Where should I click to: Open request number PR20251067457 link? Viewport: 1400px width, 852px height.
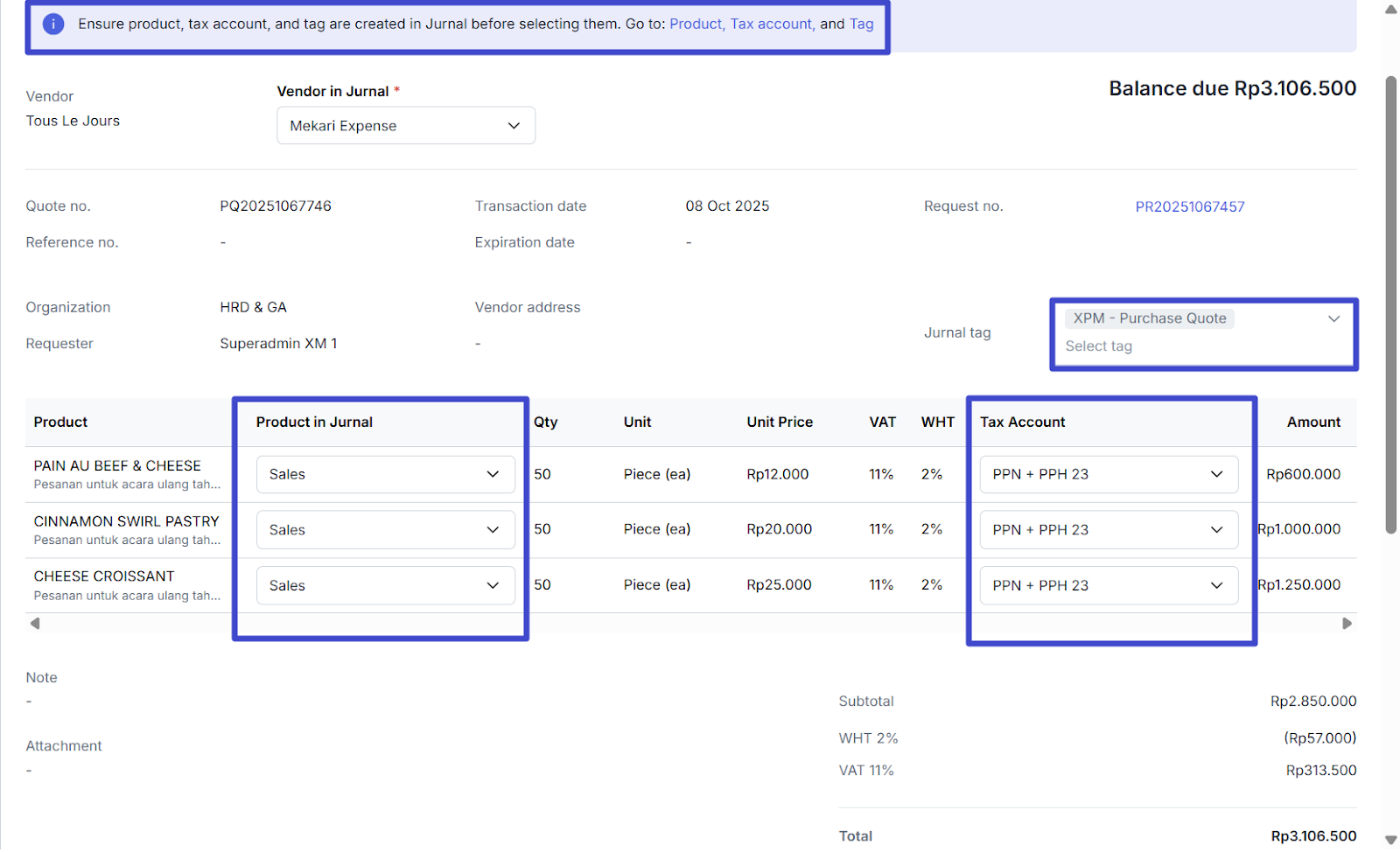(1189, 207)
